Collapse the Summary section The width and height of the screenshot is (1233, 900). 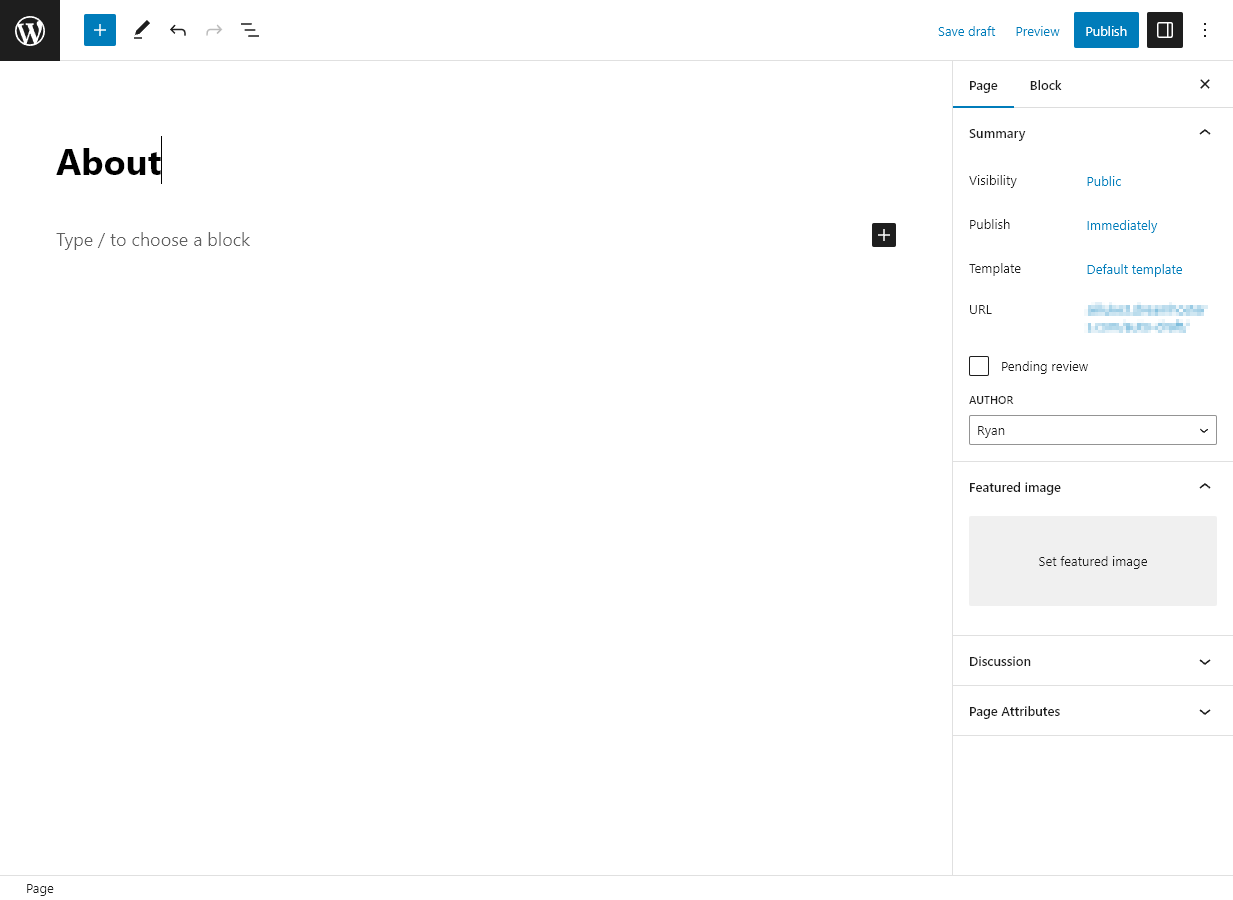[1204, 132]
